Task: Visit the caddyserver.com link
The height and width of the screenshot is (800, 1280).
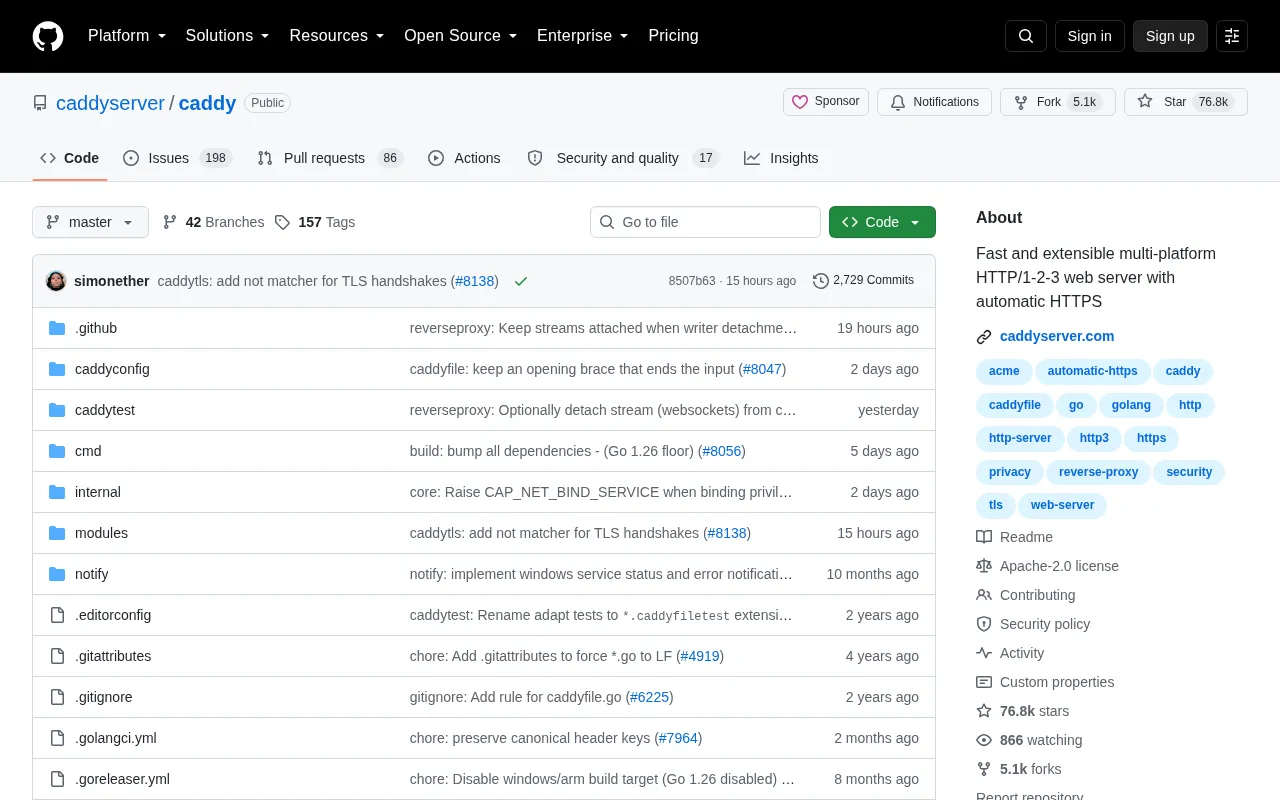Action: [x=1057, y=336]
